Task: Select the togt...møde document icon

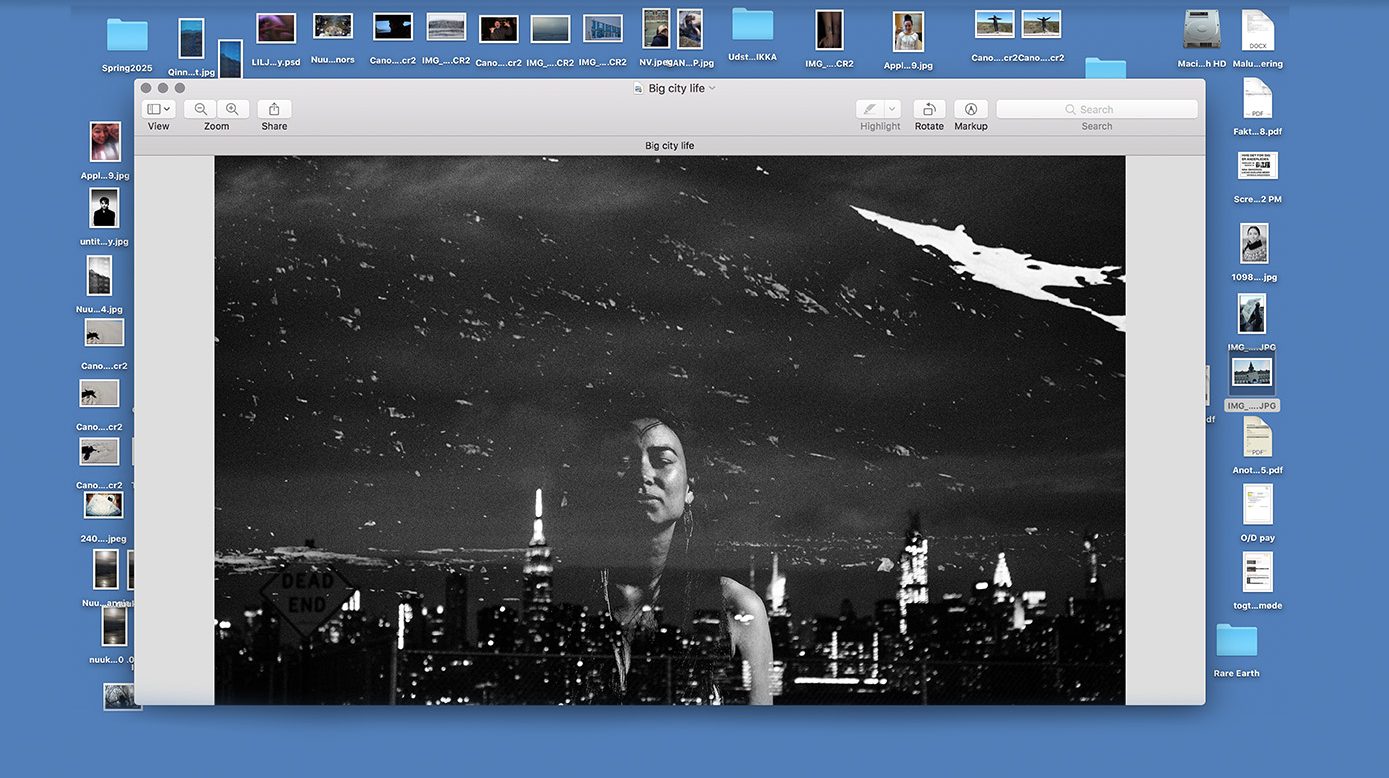Action: pos(1258,572)
